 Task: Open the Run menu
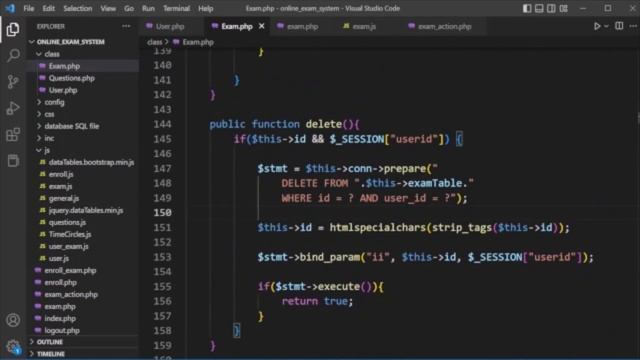click(x=148, y=8)
